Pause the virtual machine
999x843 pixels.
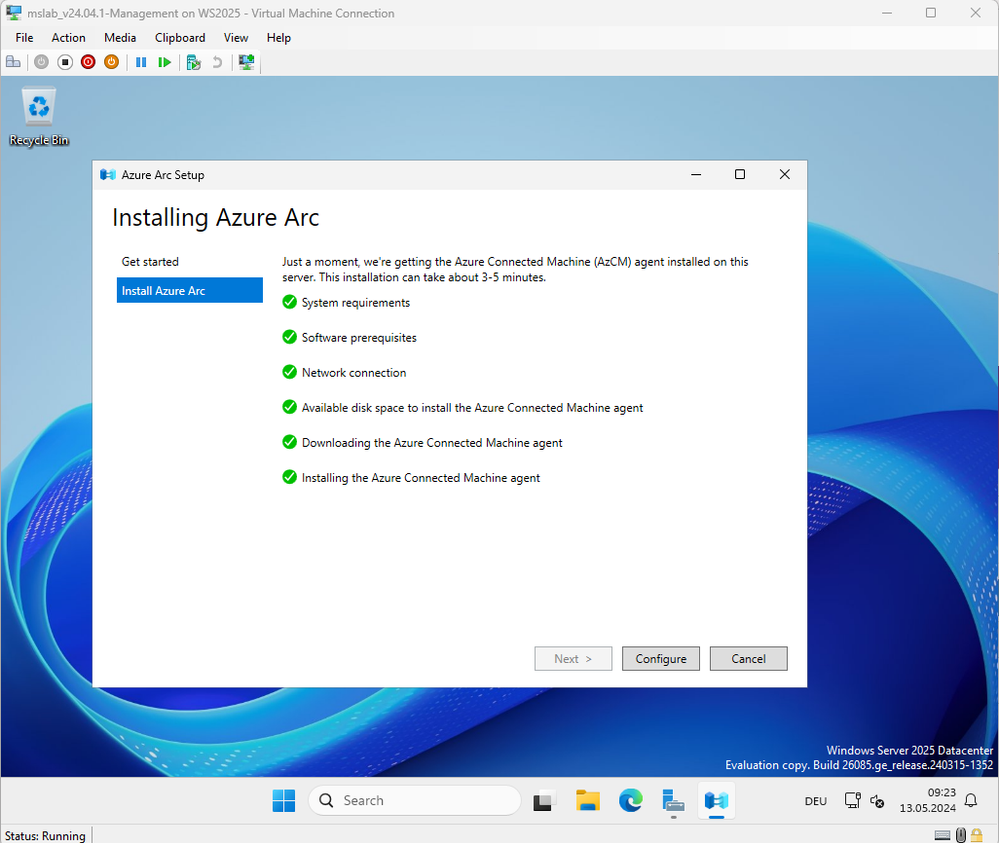(x=141, y=62)
